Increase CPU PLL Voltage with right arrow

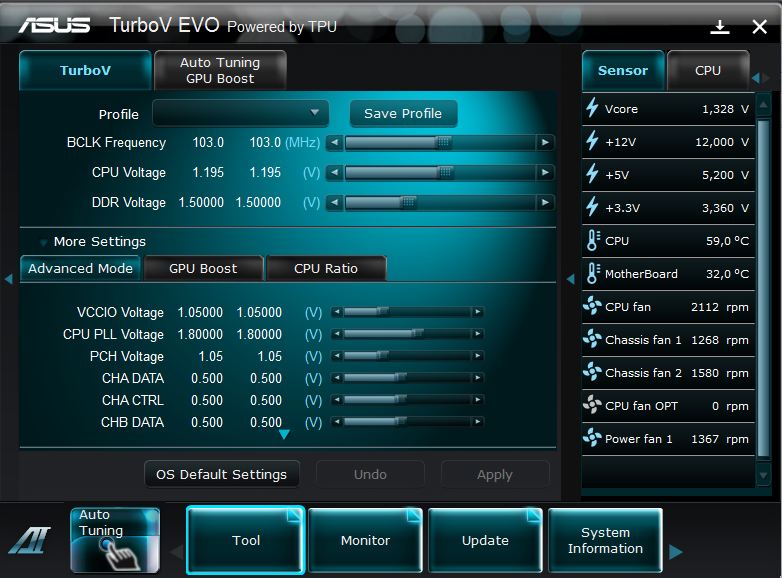point(478,334)
